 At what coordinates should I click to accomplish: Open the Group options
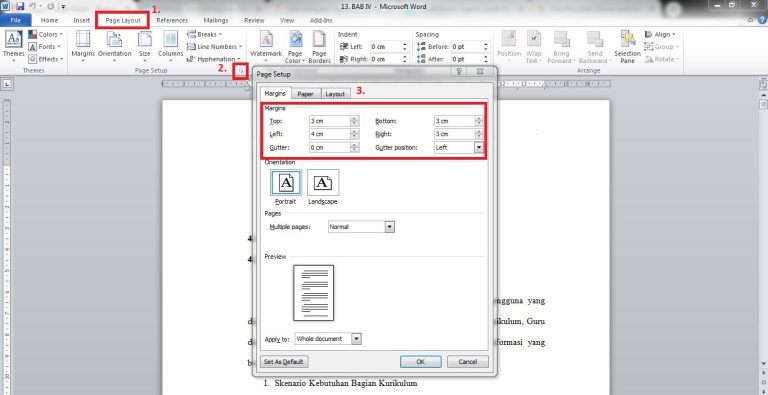pyautogui.click(x=661, y=47)
